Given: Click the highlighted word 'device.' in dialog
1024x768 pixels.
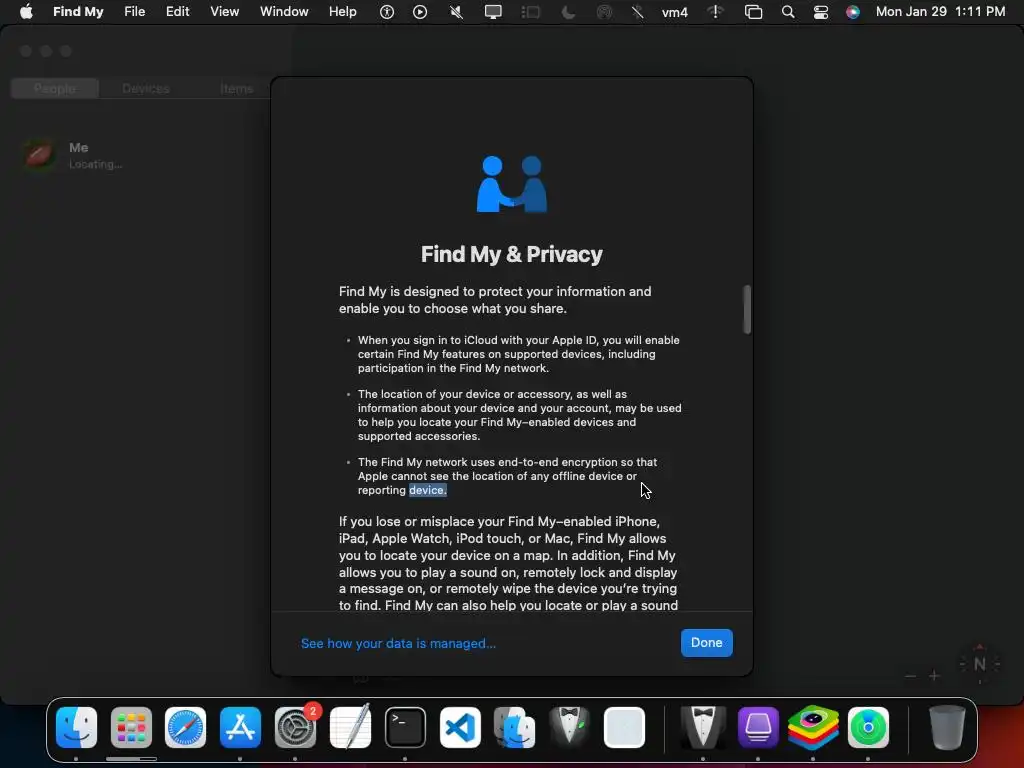Looking at the screenshot, I should pos(428,490).
